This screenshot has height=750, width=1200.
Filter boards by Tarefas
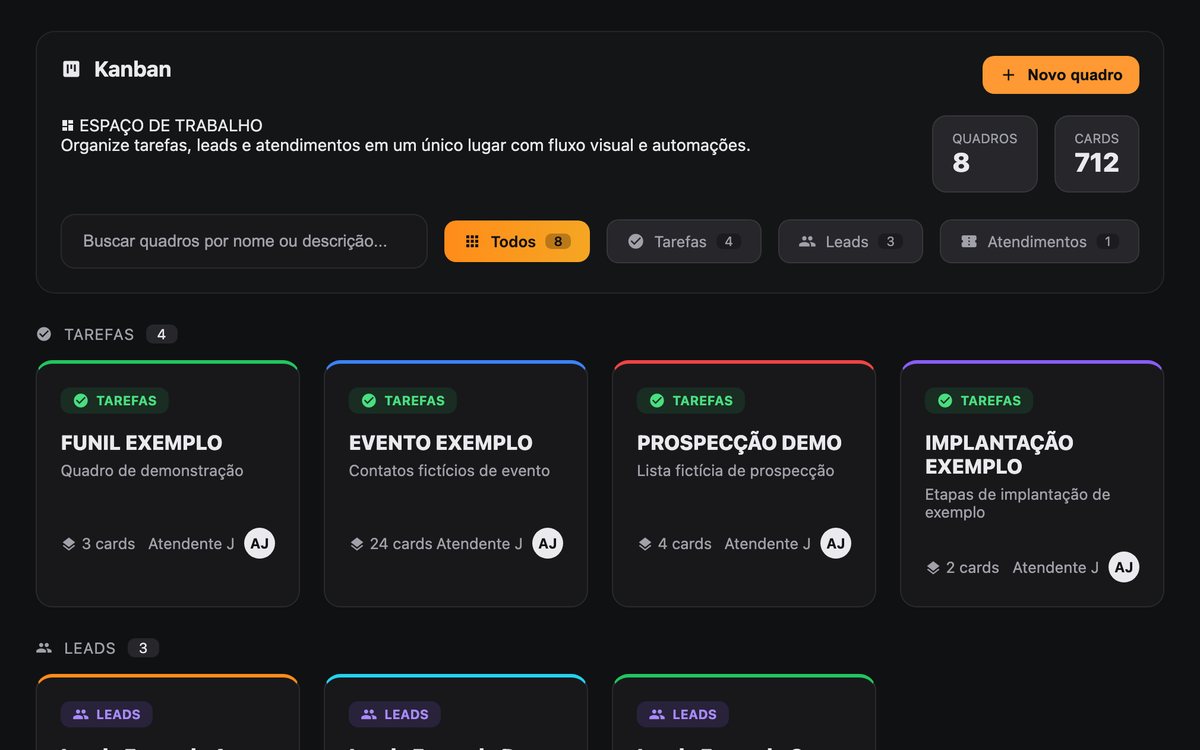click(684, 241)
